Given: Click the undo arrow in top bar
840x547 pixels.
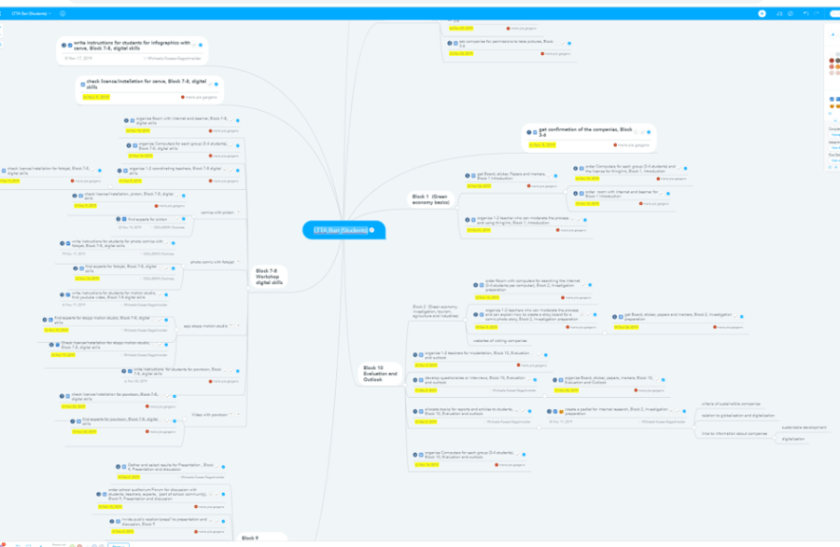Looking at the screenshot, I should pyautogui.click(x=807, y=14).
